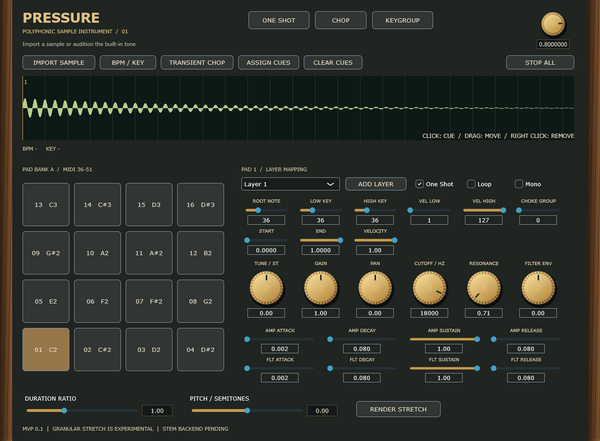Click RENDER STRETCH button
Image resolution: width=600 pixels, height=441 pixels.
tap(398, 409)
